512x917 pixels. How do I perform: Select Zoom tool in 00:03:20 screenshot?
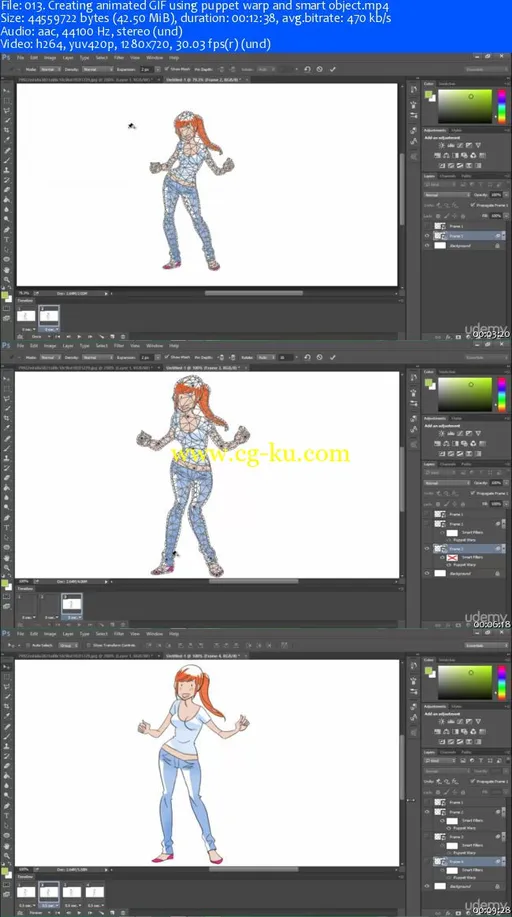(x=6, y=280)
